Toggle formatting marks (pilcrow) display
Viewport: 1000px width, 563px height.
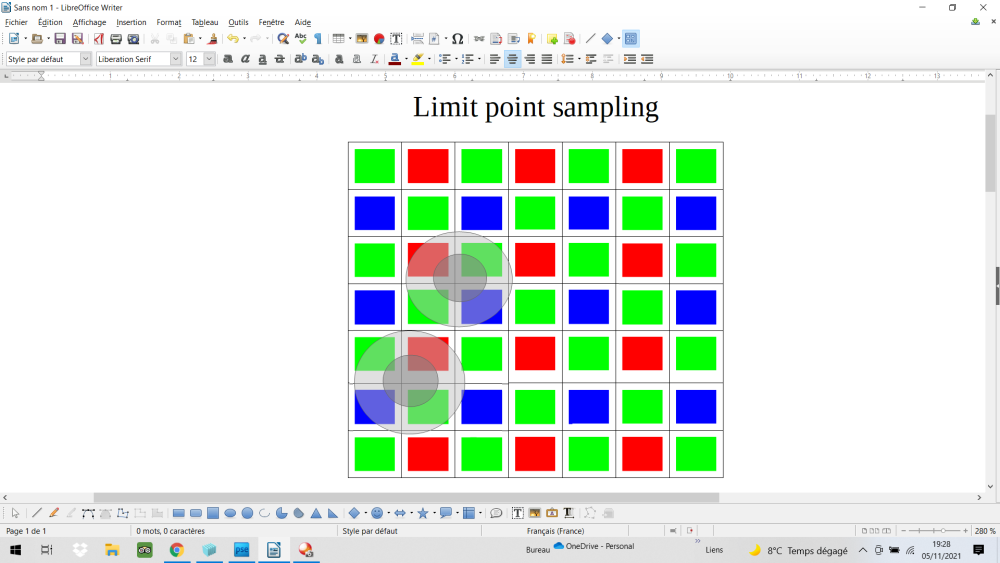tap(318, 39)
